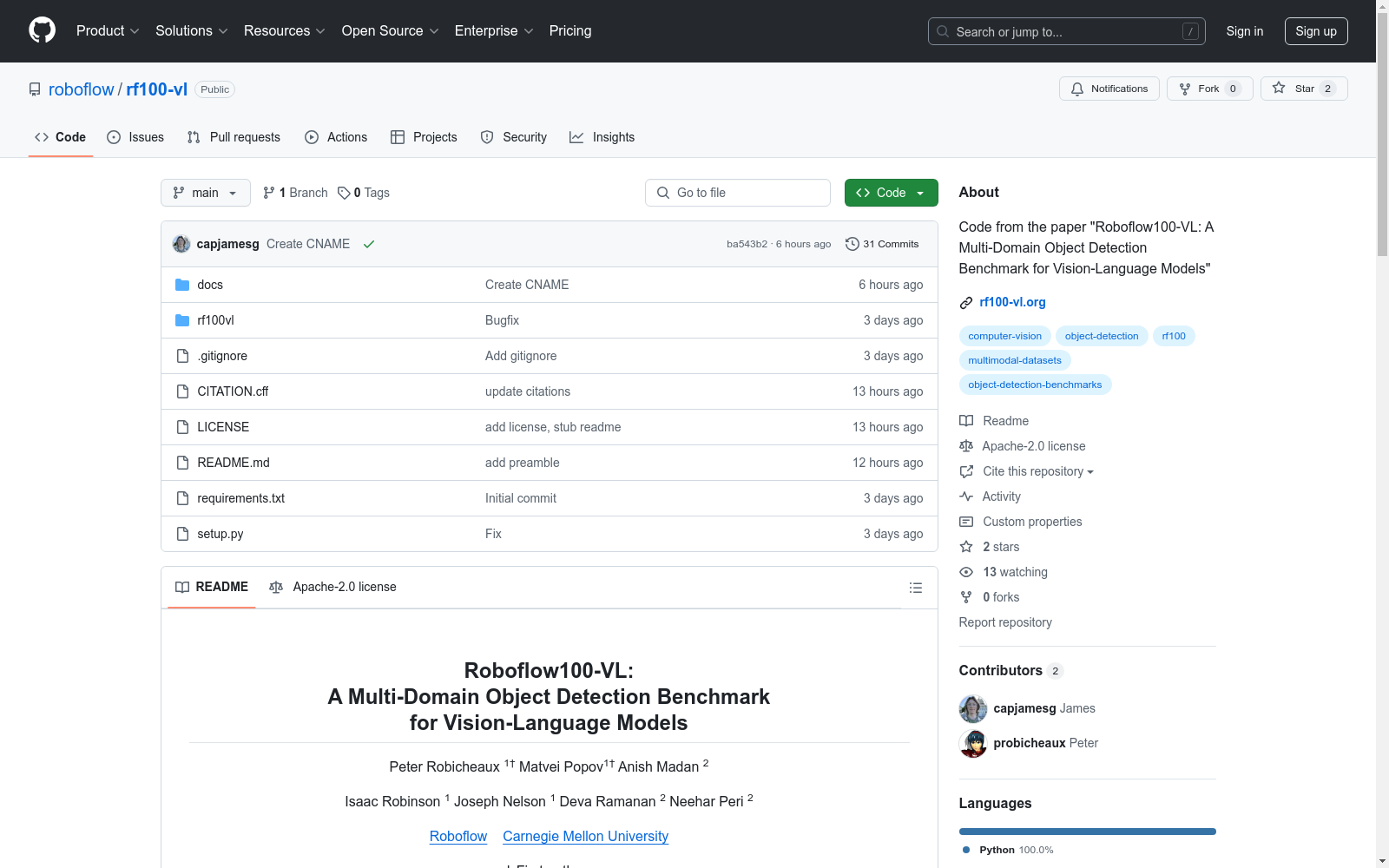Click the link icon beside rf100-vl.org
This screenshot has height=868, width=1389.
click(x=966, y=303)
